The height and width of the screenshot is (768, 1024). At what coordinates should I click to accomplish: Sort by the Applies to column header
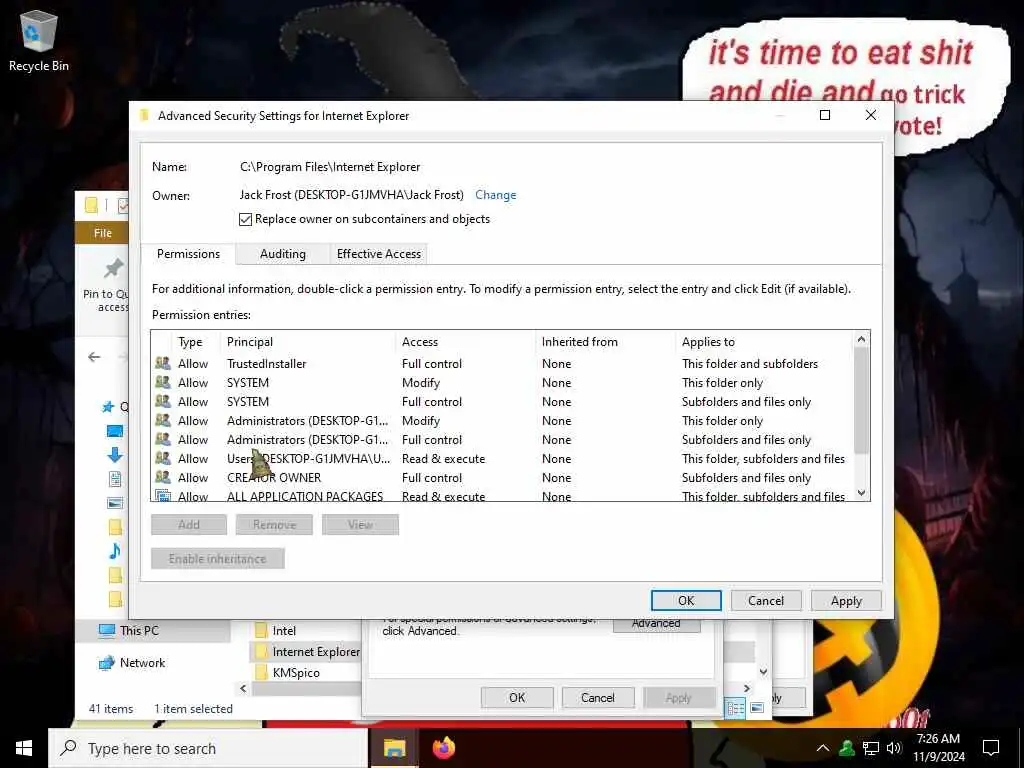[763, 342]
